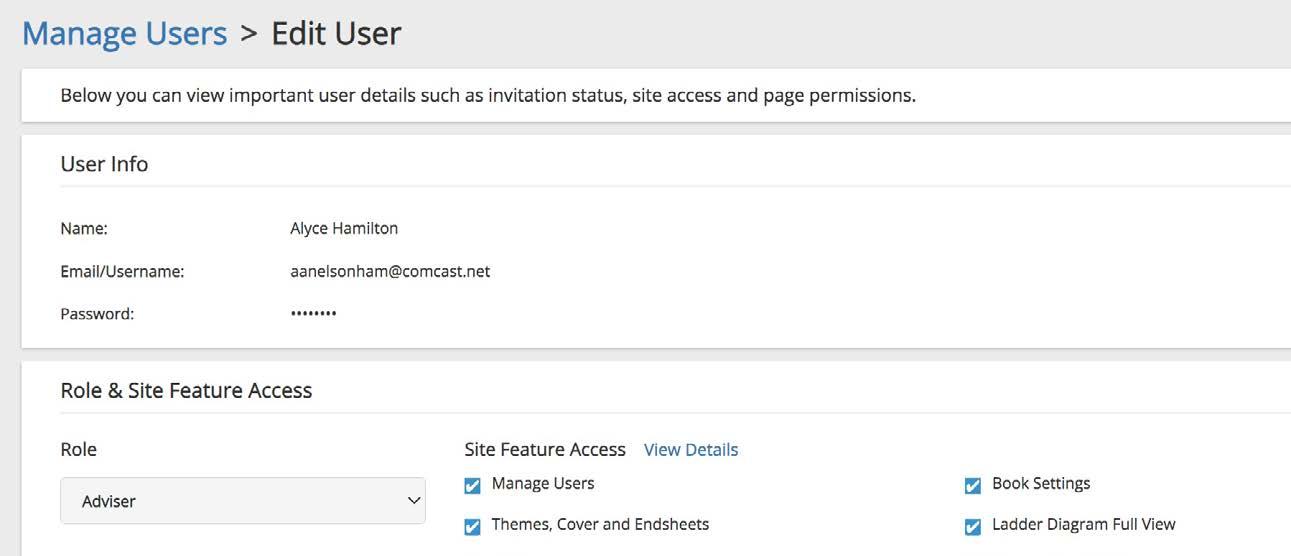The width and height of the screenshot is (1291, 556).
Task: Click the 'Book Settings' label text
Action: click(x=1041, y=484)
